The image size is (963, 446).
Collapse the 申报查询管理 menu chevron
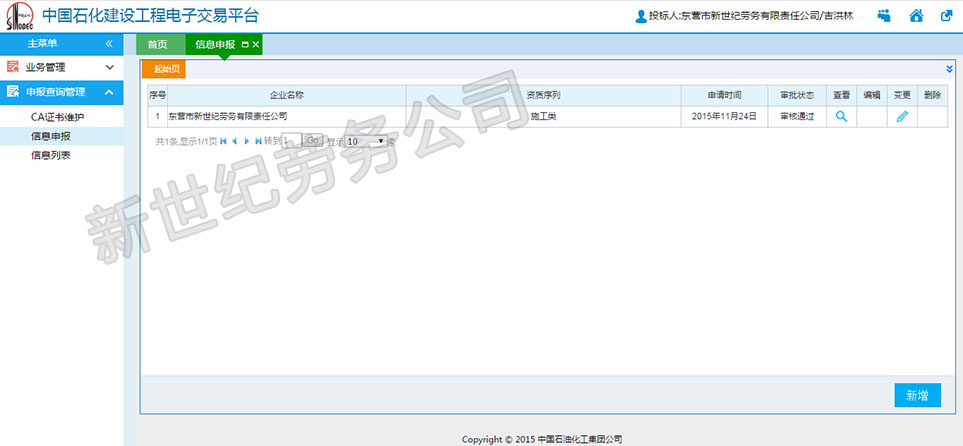tap(109, 92)
